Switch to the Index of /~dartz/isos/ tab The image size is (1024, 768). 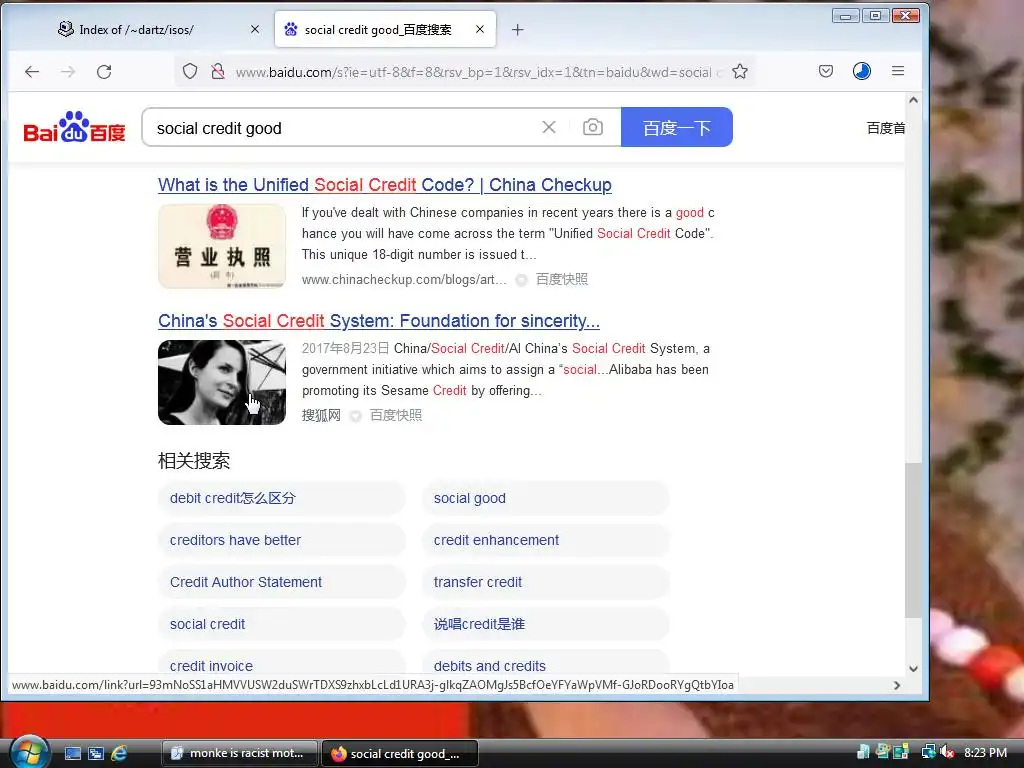point(136,29)
